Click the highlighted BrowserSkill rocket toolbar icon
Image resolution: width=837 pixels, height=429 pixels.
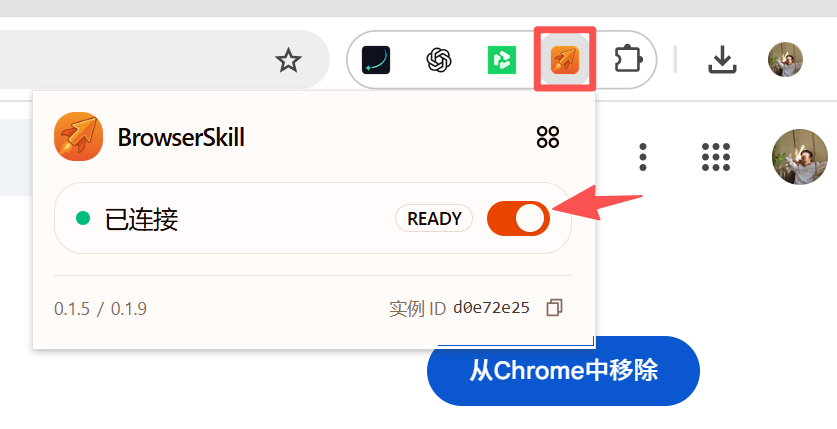pyautogui.click(x=565, y=60)
